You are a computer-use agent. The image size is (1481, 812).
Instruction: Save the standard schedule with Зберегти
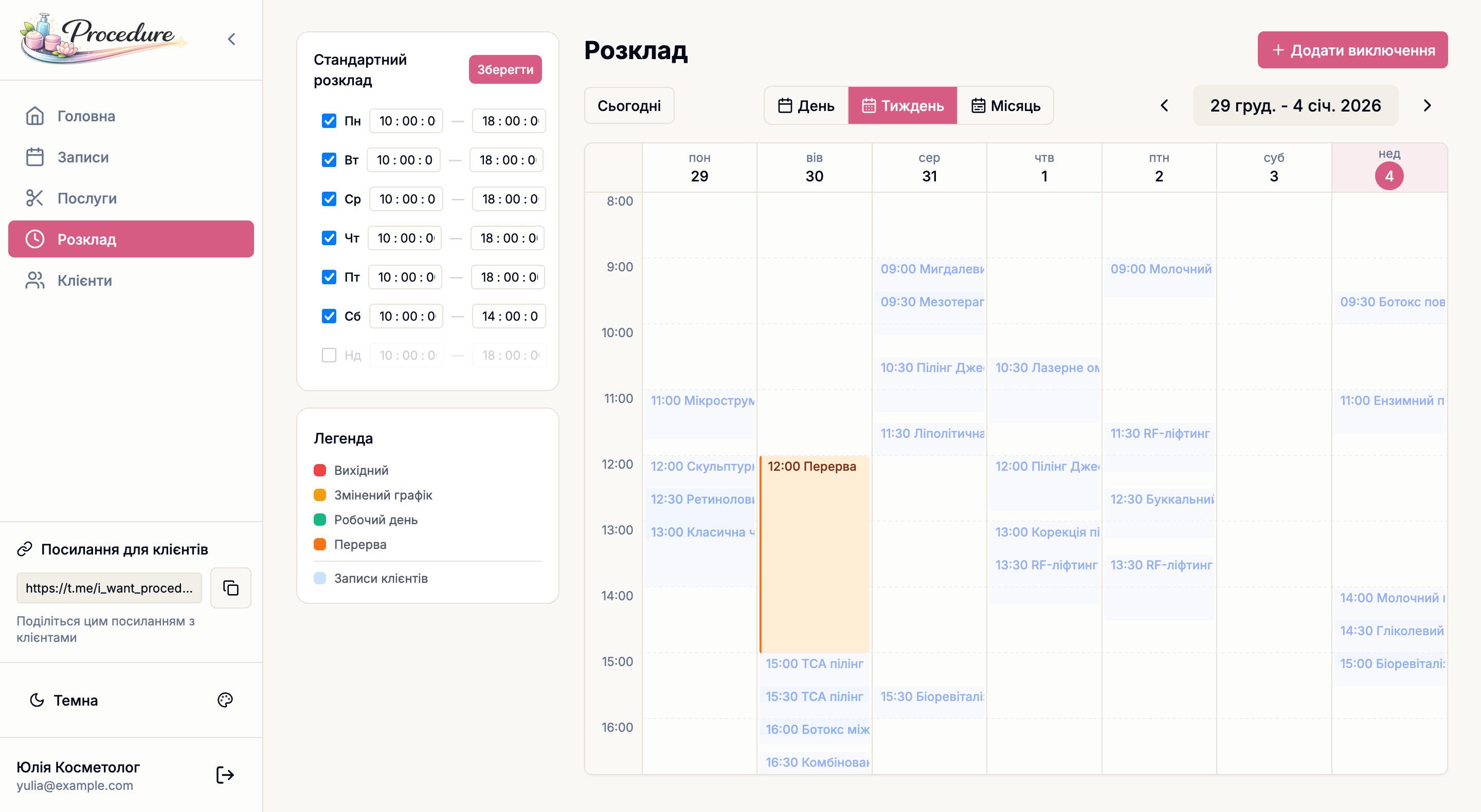(505, 69)
